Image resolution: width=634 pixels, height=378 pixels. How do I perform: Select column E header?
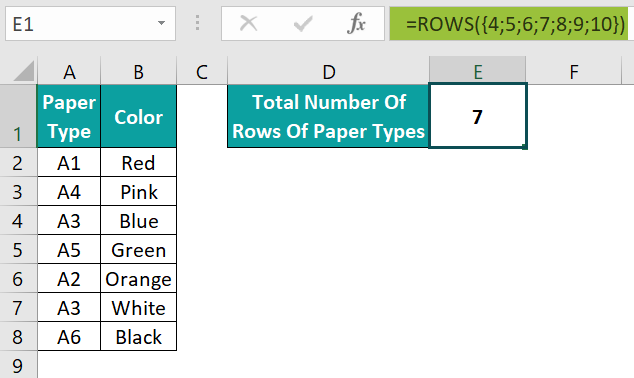[x=478, y=72]
